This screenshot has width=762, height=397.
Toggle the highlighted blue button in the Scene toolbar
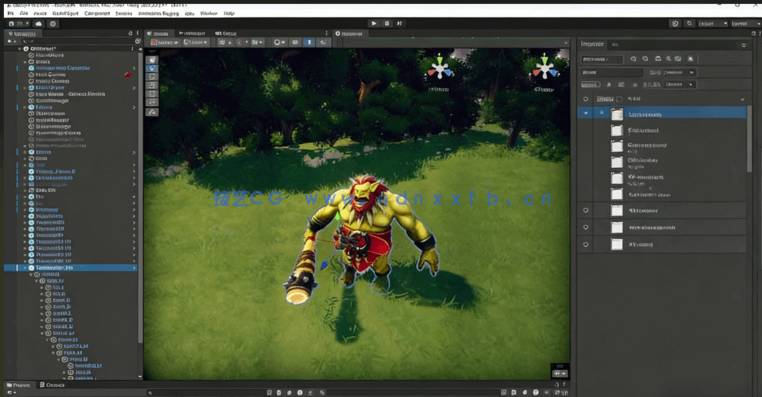(x=309, y=42)
